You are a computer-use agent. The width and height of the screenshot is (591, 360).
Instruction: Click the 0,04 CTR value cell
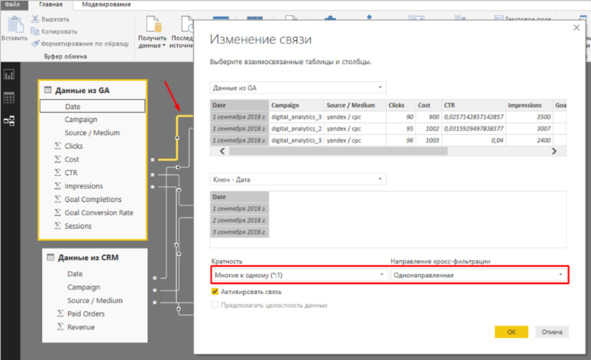[x=473, y=140]
